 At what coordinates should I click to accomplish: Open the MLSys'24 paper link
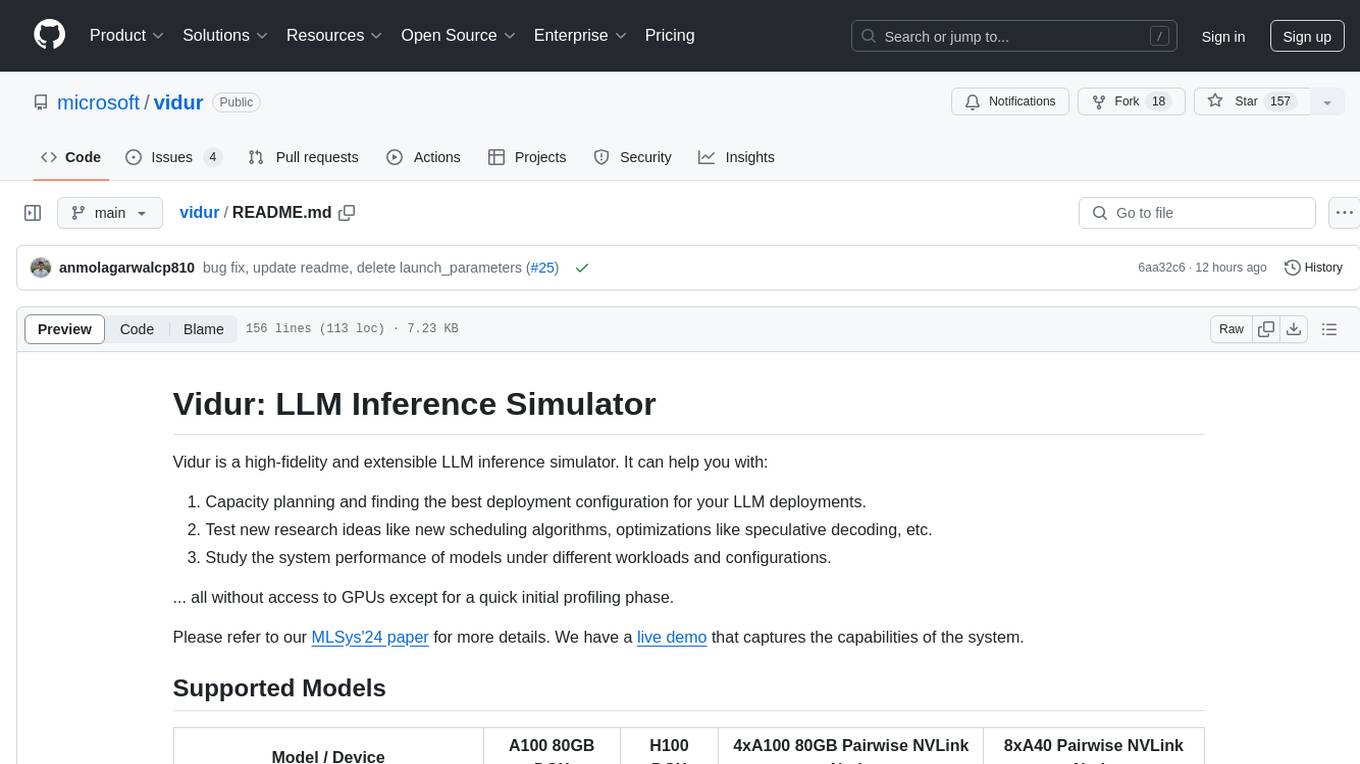[370, 637]
